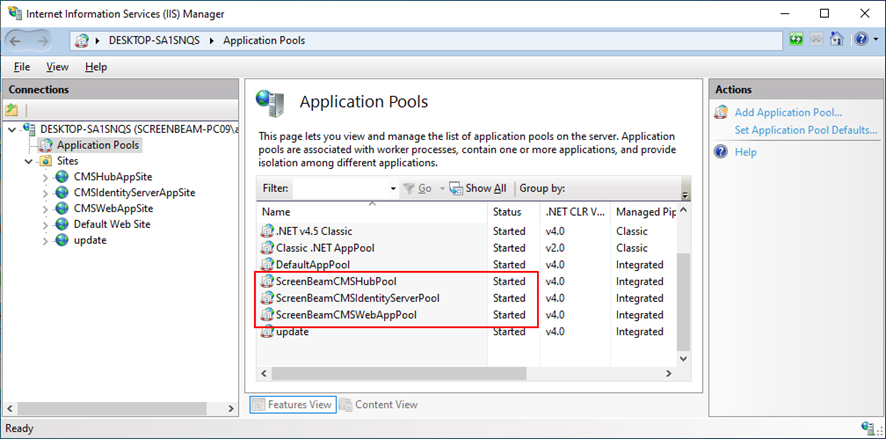Go to Home via house icon
Image resolution: width=886 pixels, height=439 pixels.
(836, 39)
